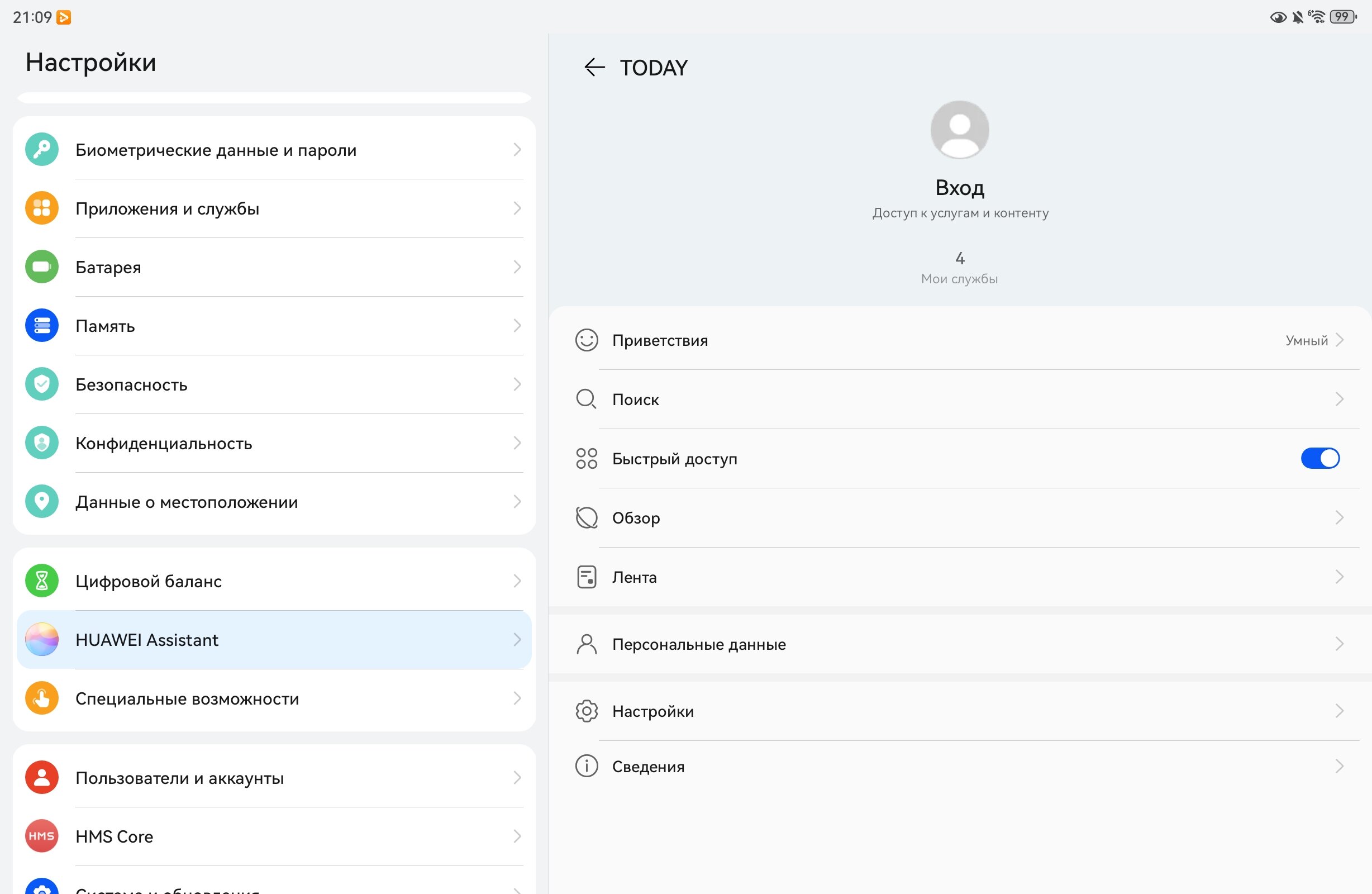Open the HMS Core entry
This screenshot has width=1372, height=894.
point(274,836)
